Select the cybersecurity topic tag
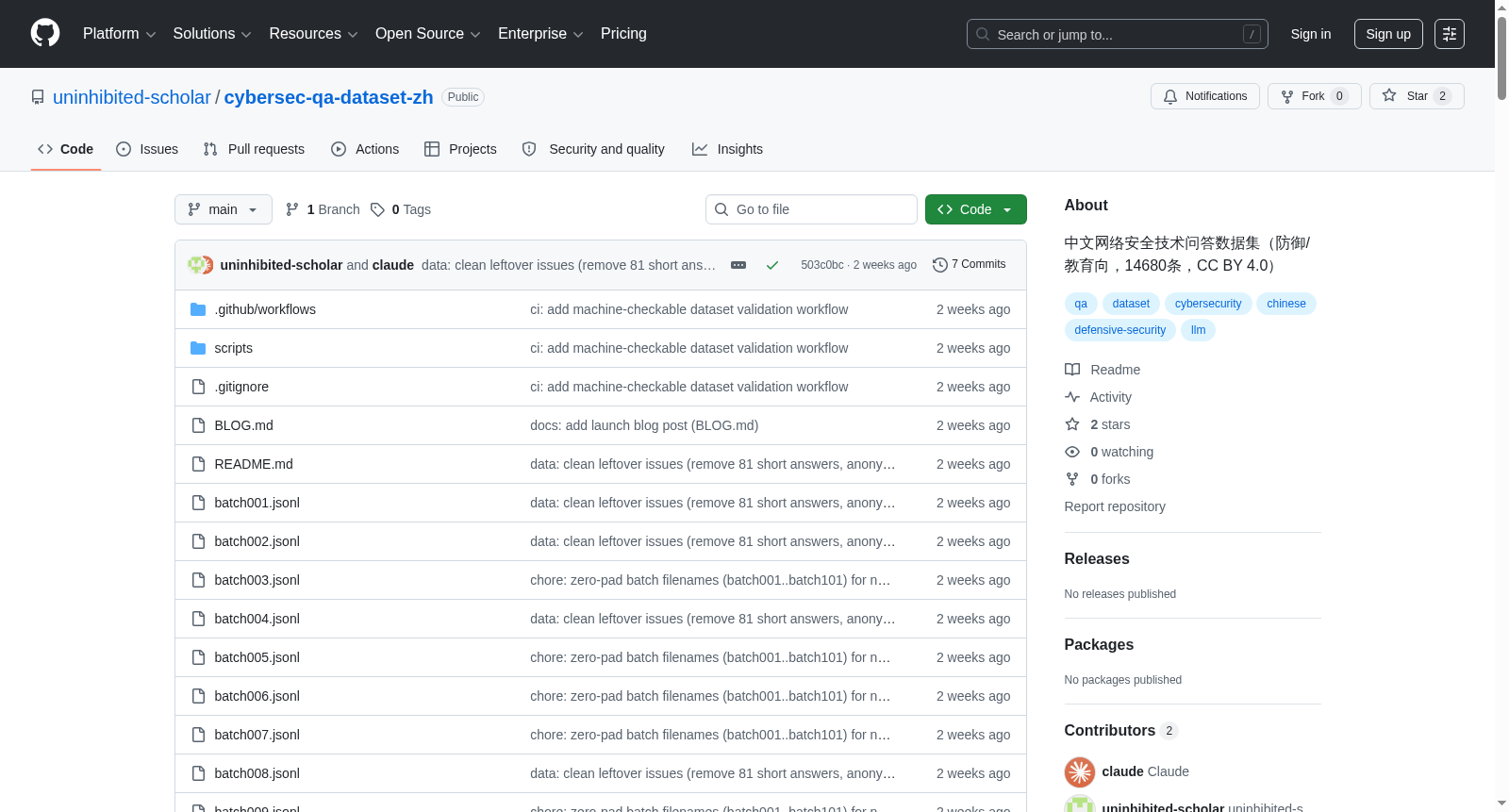This screenshot has width=1509, height=812. (x=1208, y=304)
